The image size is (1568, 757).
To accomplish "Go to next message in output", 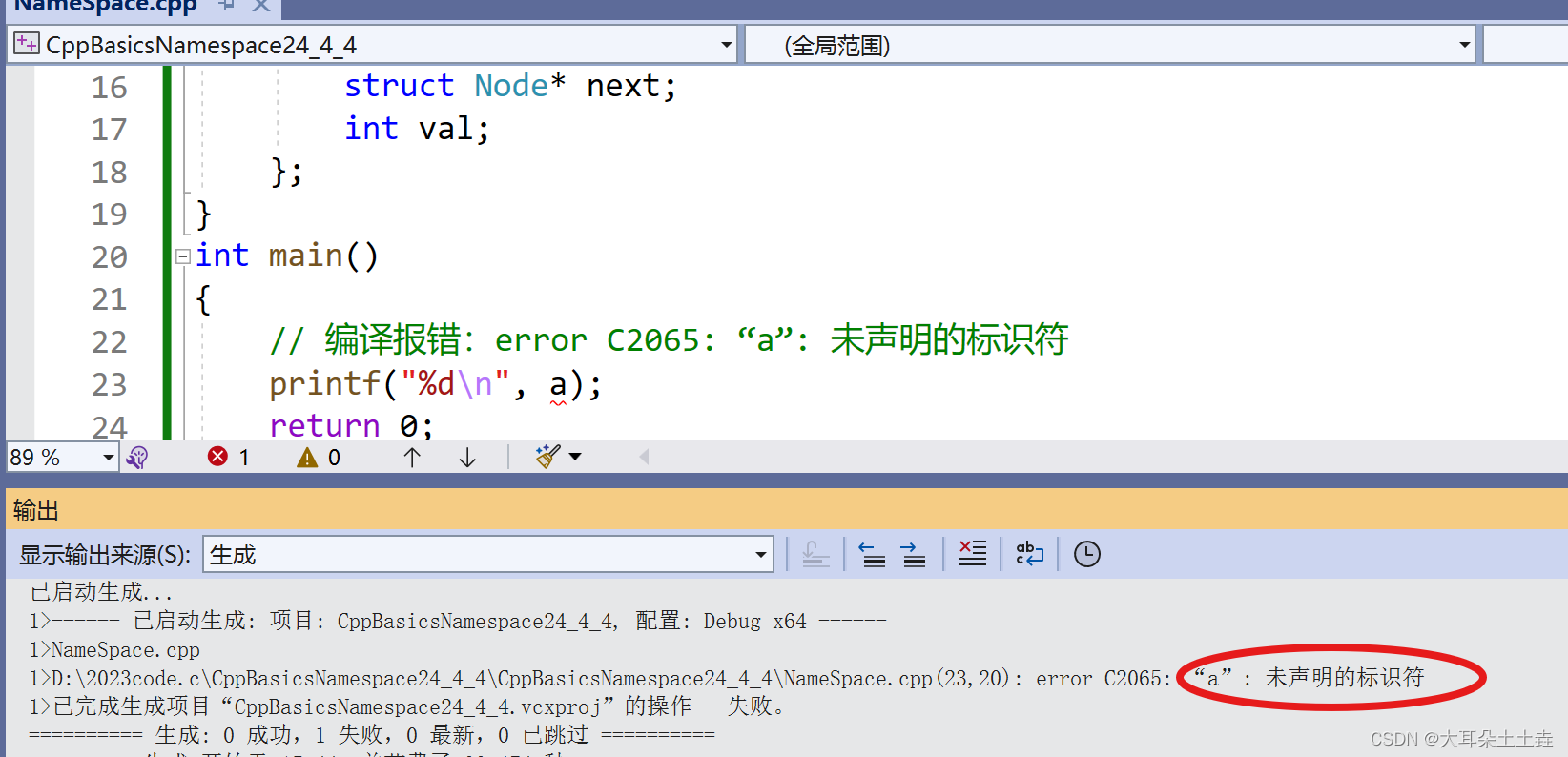I will click(x=914, y=554).
